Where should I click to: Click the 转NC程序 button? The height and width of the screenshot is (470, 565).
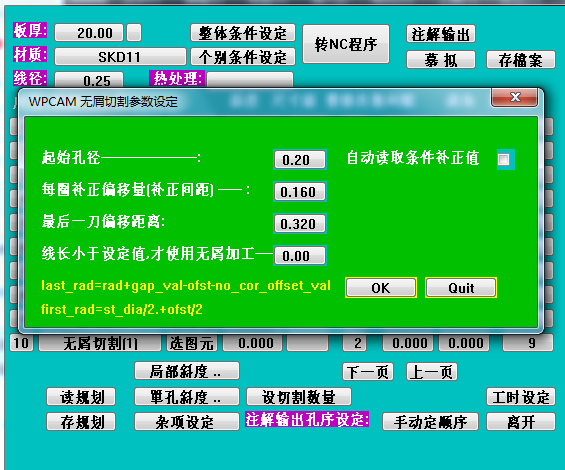pos(346,44)
